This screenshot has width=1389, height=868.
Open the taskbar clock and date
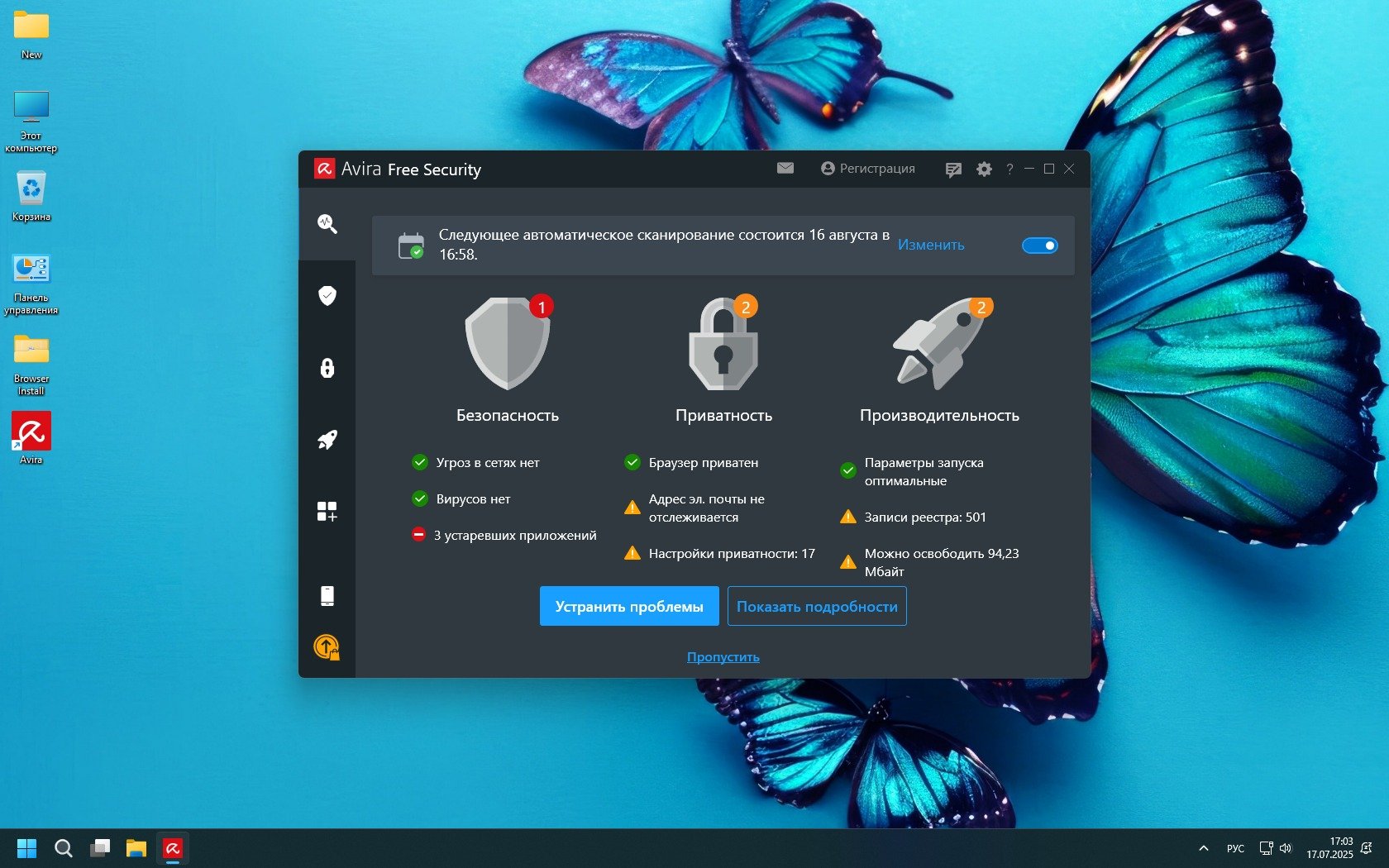point(1329,848)
